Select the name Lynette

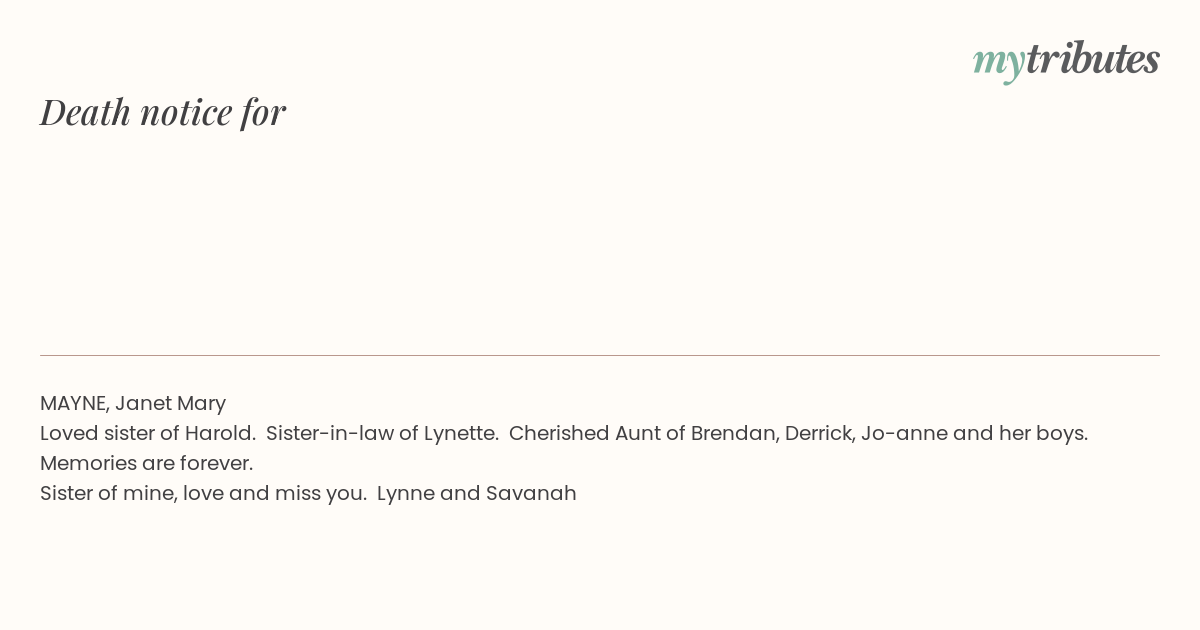(461, 434)
